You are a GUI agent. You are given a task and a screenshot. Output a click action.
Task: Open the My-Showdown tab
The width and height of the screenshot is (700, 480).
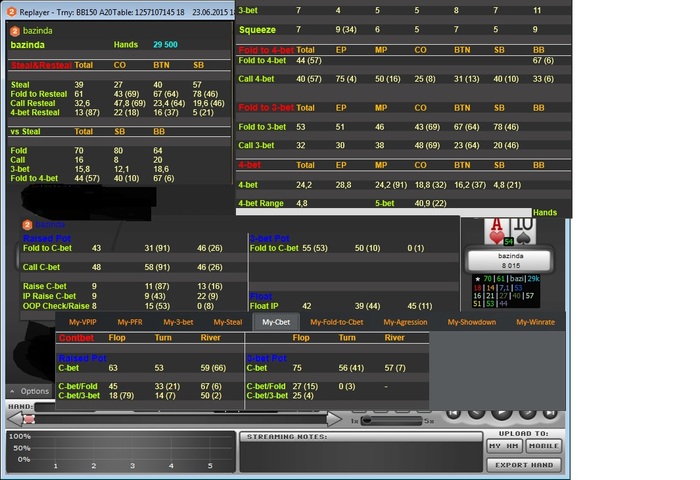(x=472, y=322)
